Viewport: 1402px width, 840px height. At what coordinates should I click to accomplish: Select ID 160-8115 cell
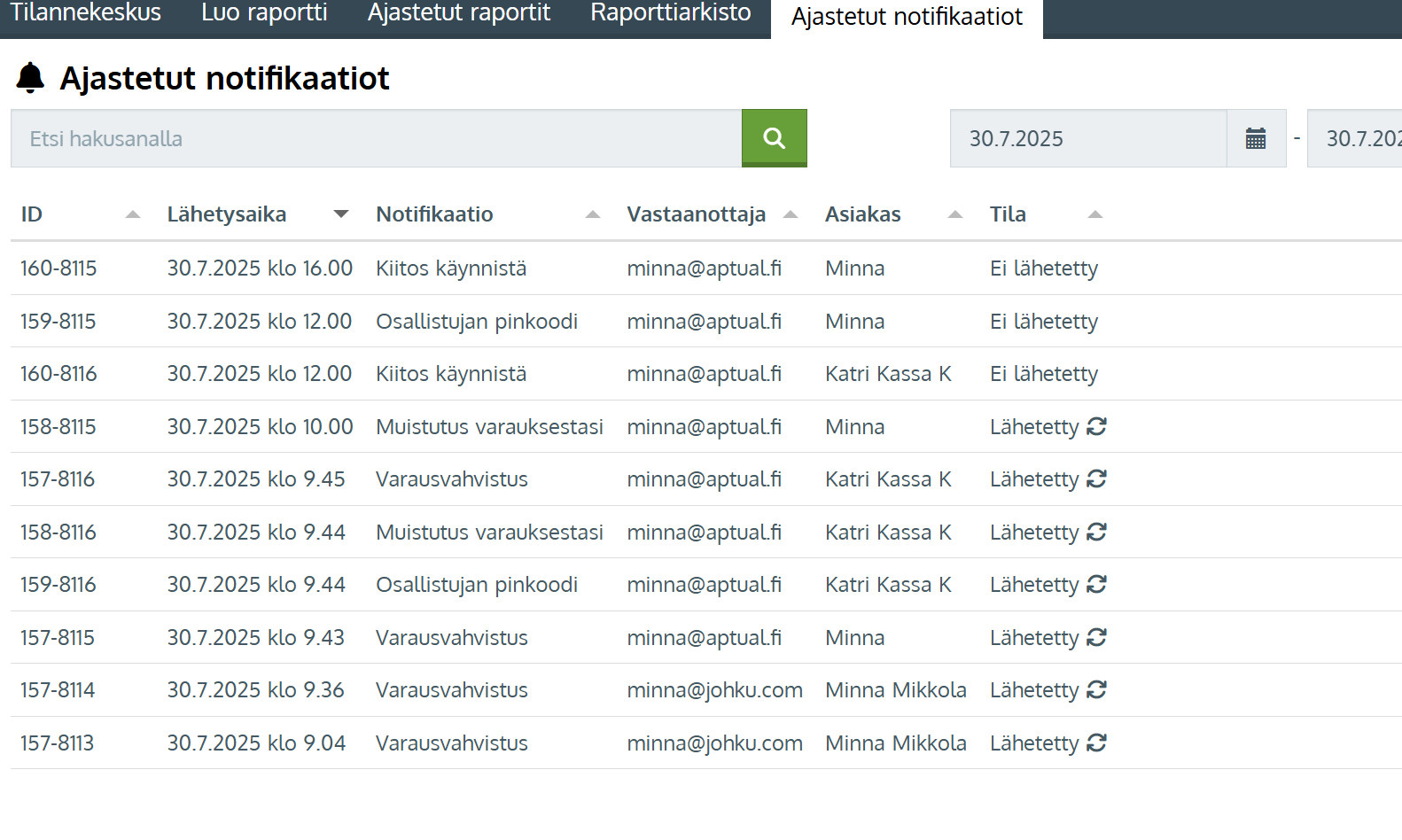tap(58, 268)
